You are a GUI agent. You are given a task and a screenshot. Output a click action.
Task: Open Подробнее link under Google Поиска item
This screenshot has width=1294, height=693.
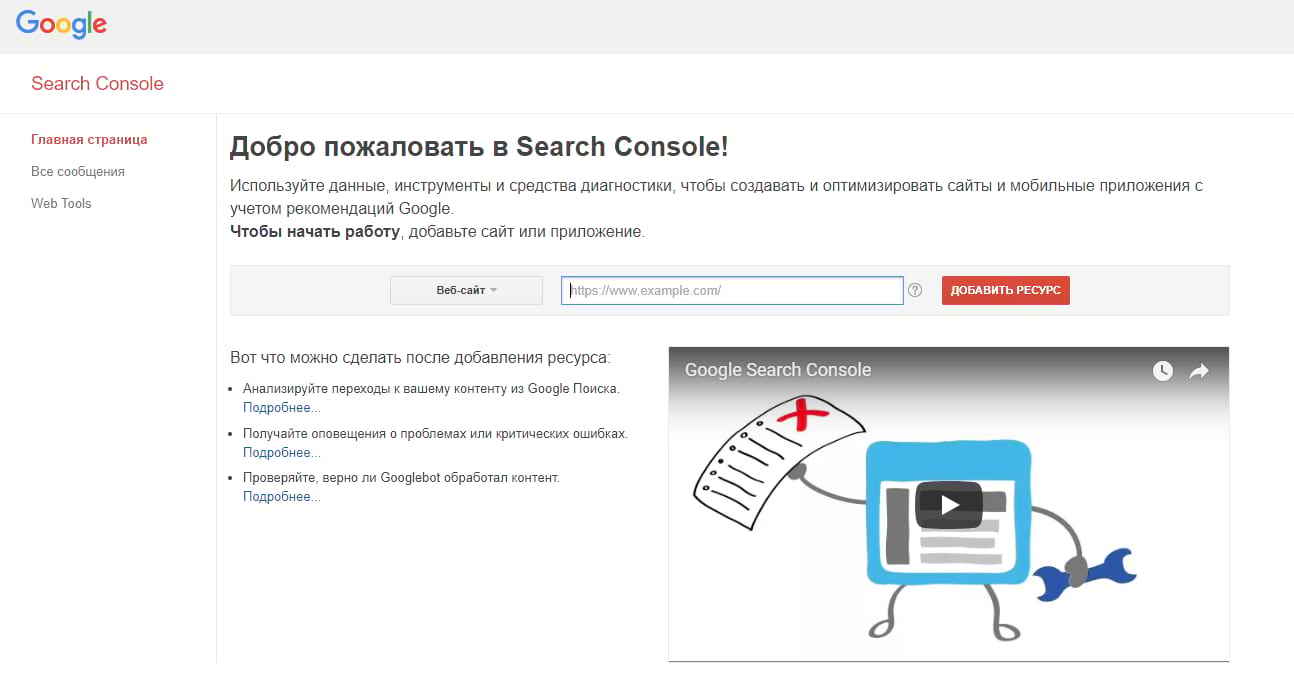[281, 408]
